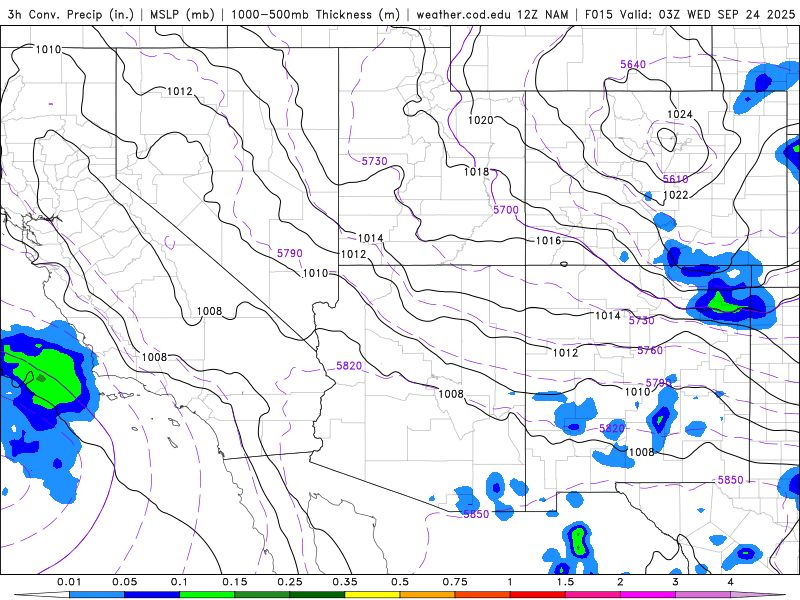Click the 1024 isobar label
The width and height of the screenshot is (800, 600).
[680, 114]
